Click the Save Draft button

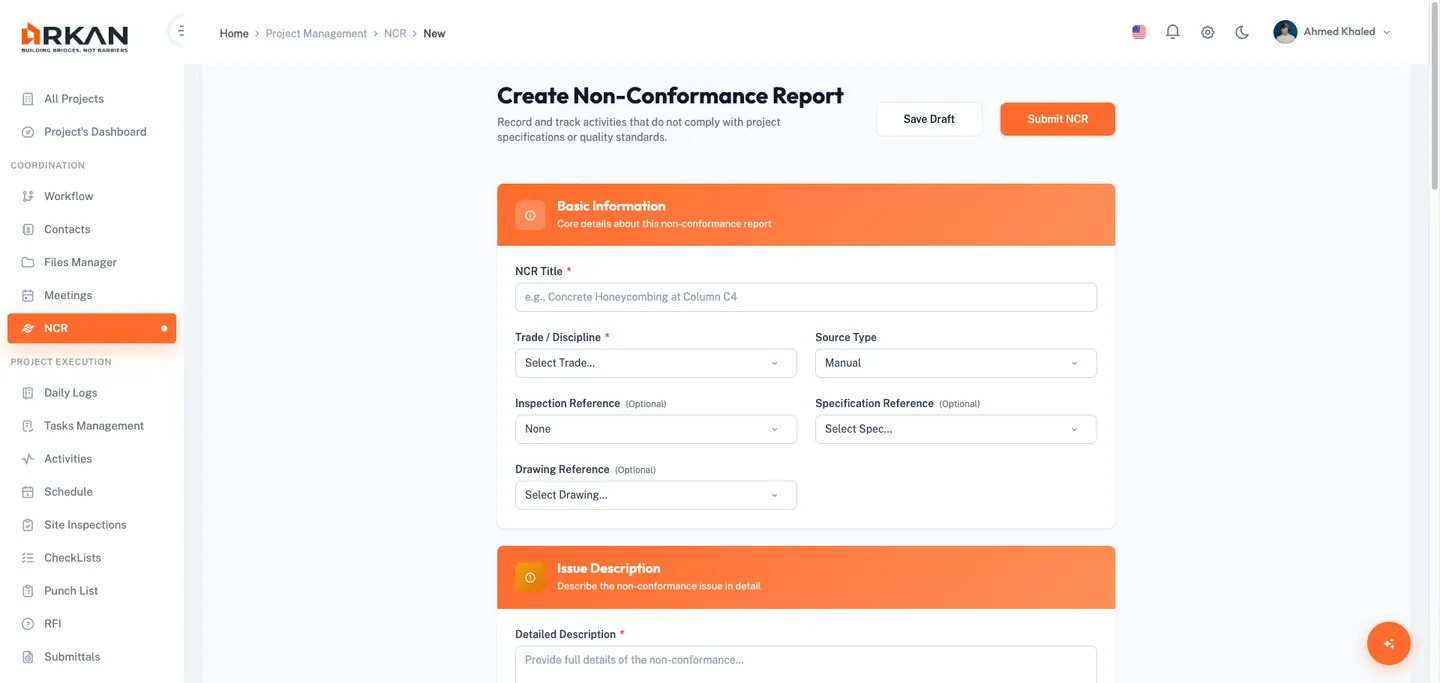tap(929, 119)
